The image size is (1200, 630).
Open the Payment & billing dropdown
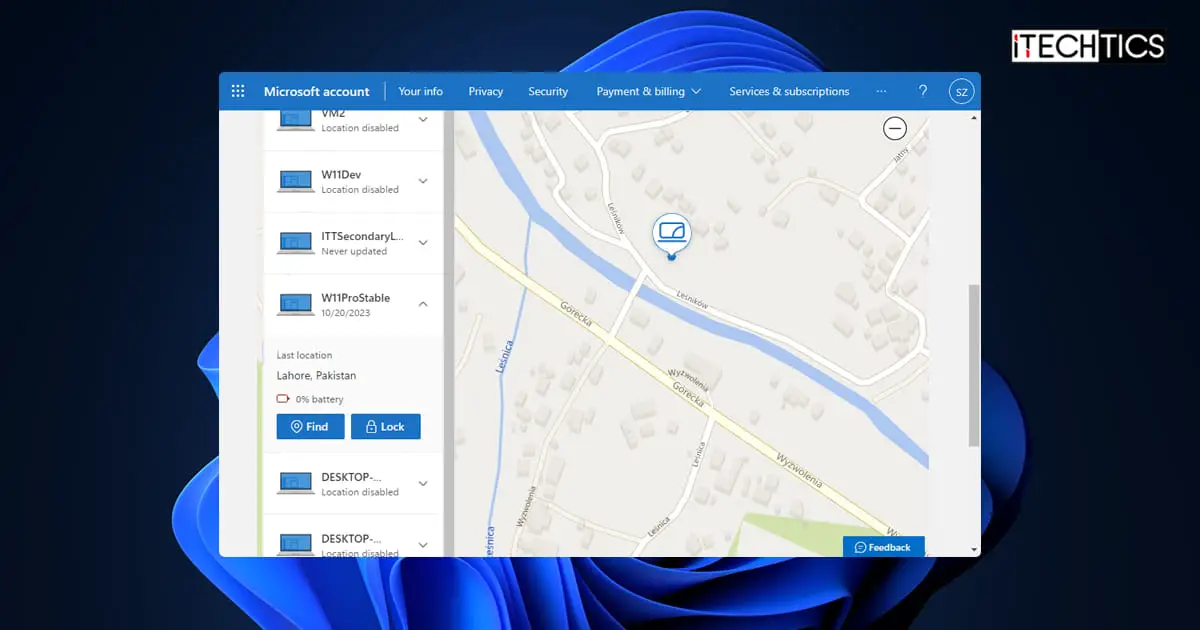coord(649,91)
